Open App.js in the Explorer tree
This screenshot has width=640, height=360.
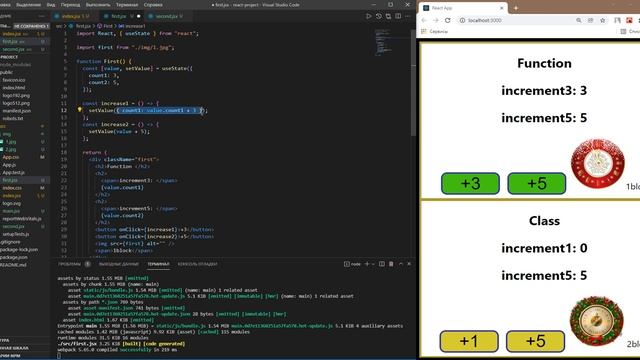click(9, 165)
